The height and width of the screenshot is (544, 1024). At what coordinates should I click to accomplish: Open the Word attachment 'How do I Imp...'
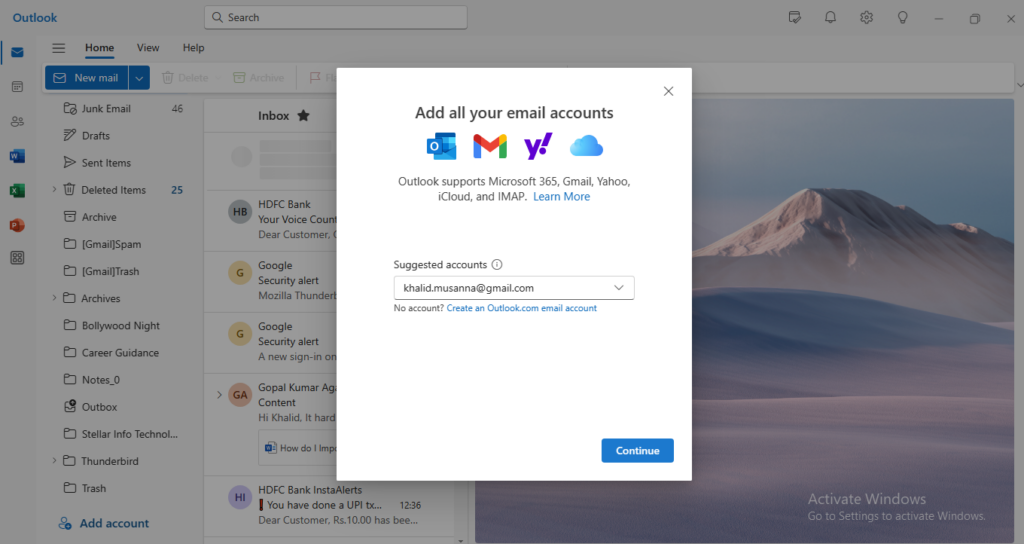300,448
